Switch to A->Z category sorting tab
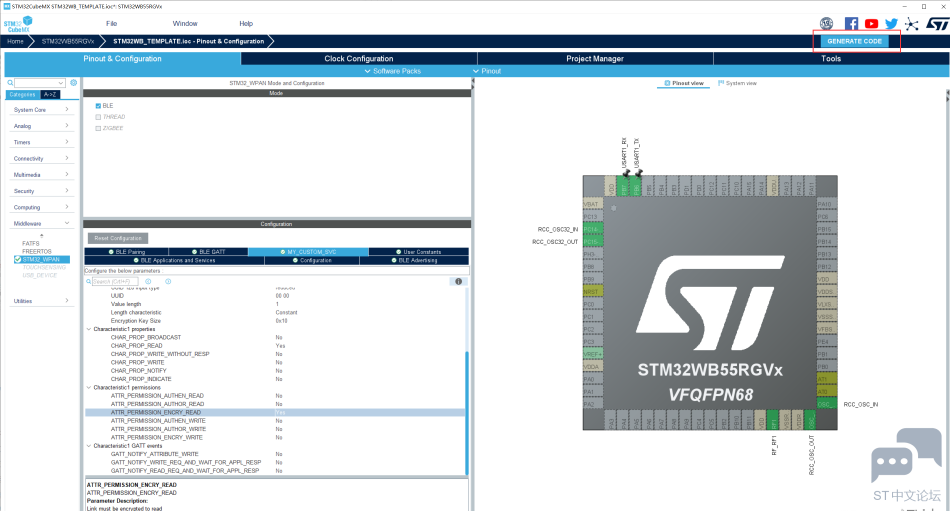 pos(50,95)
